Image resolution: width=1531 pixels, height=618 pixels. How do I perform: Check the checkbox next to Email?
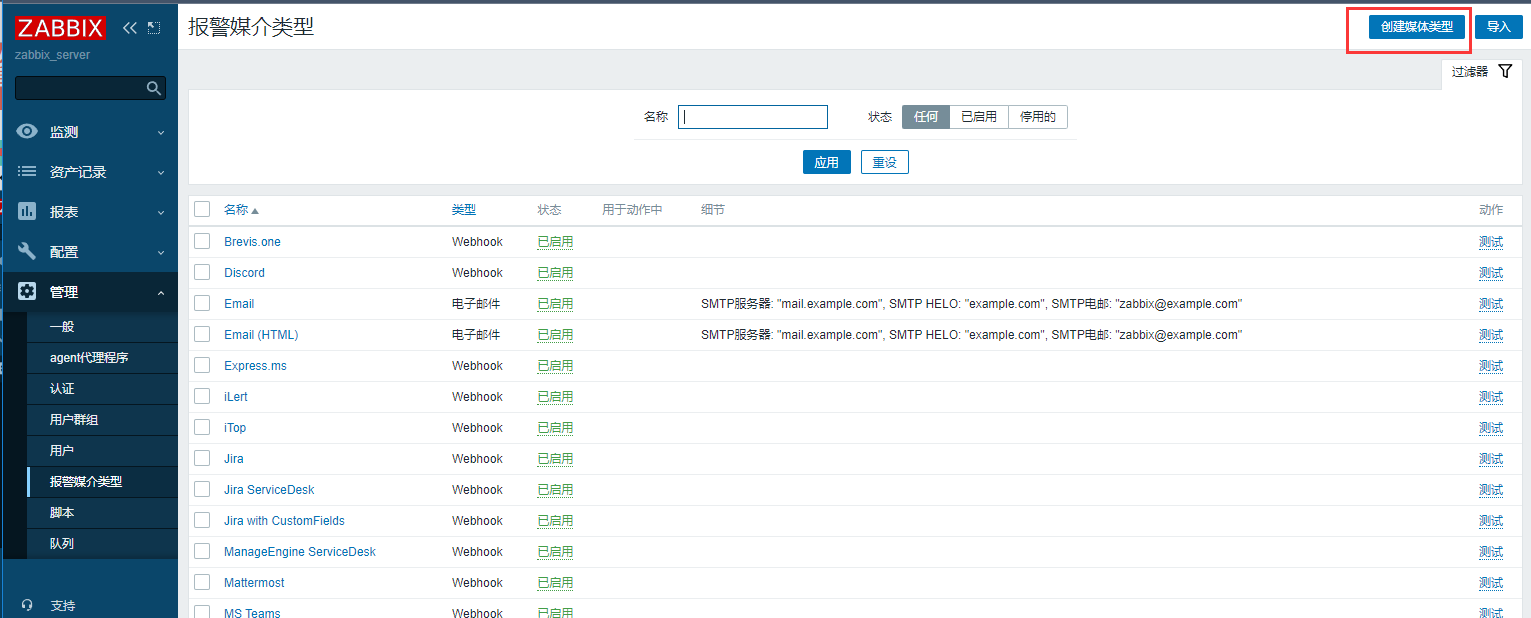[201, 303]
